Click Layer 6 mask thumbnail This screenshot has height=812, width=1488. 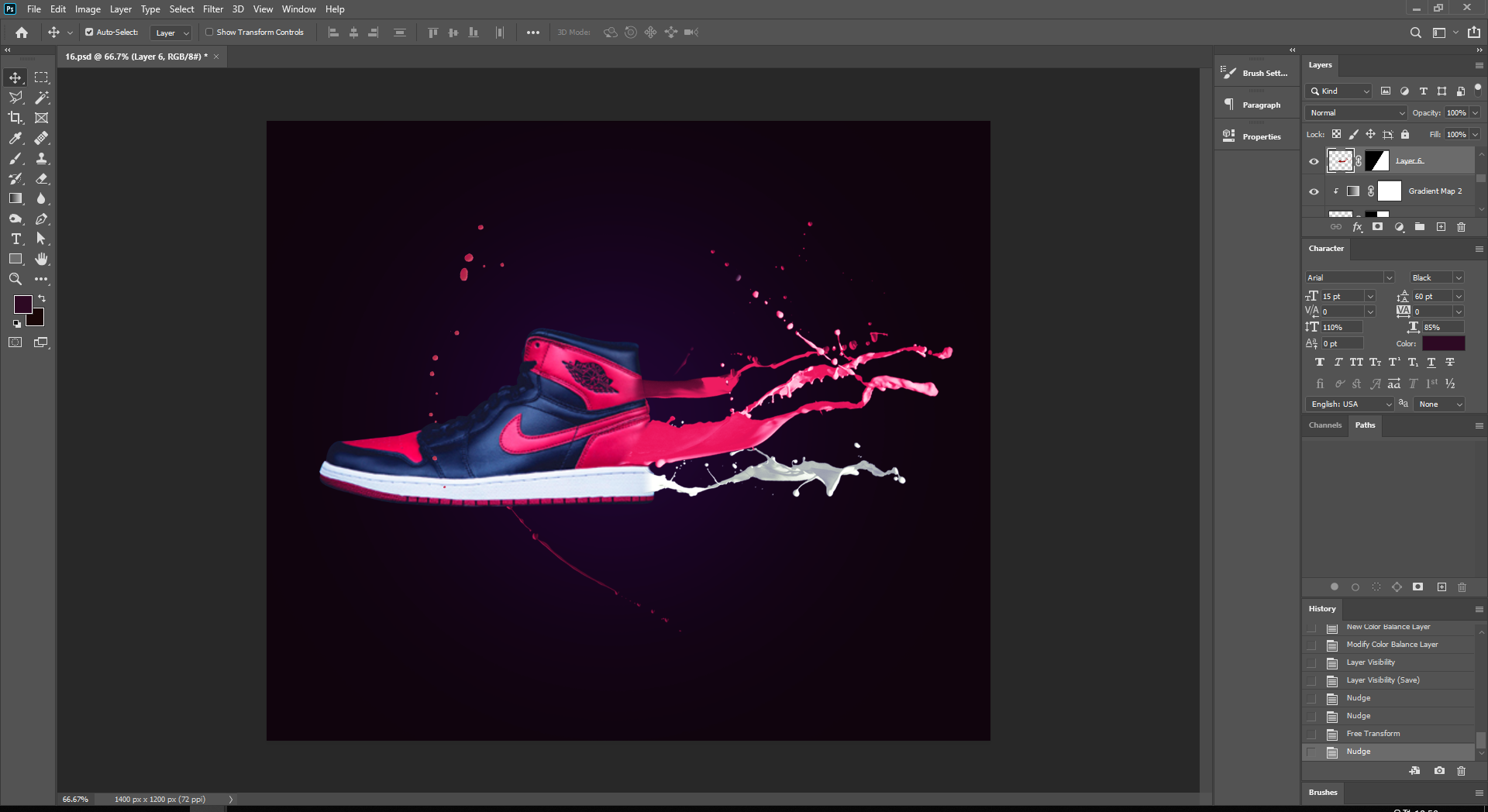[1376, 161]
